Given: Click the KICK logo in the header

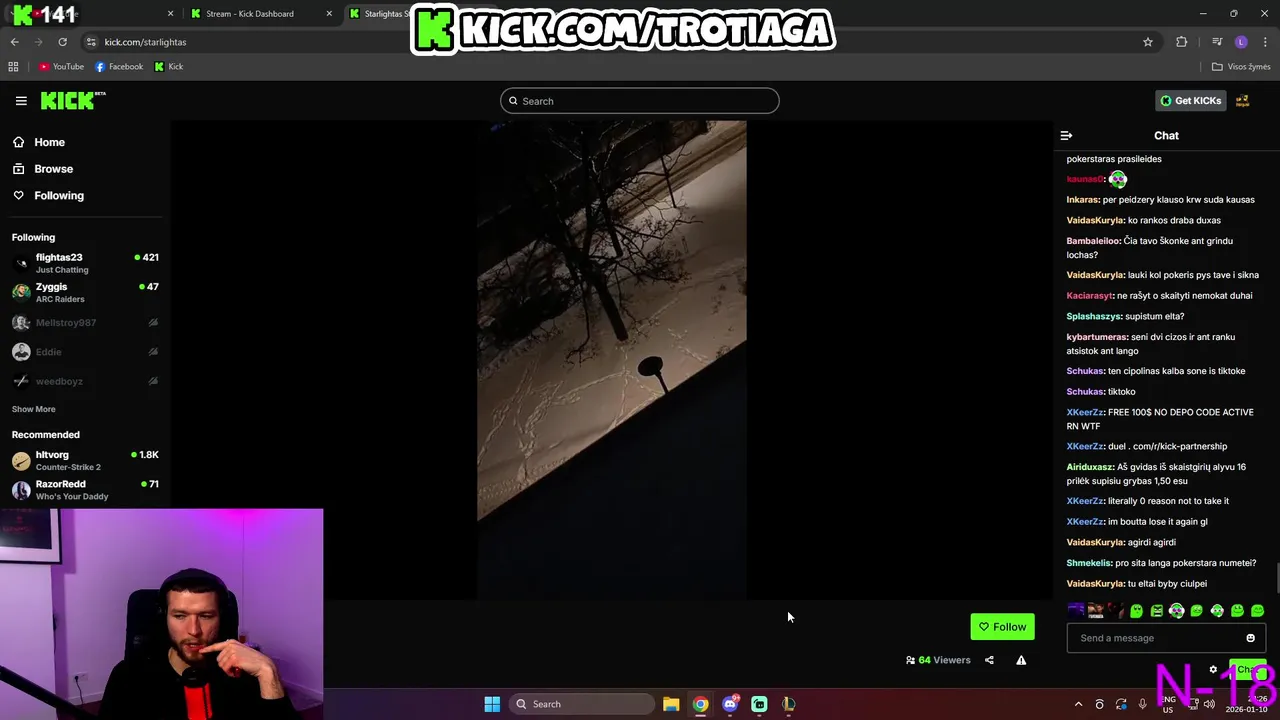Looking at the screenshot, I should pos(72,100).
